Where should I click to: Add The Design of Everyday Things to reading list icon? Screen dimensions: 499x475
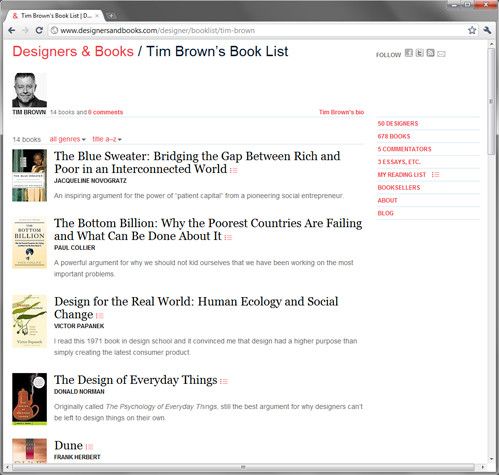click(x=224, y=381)
